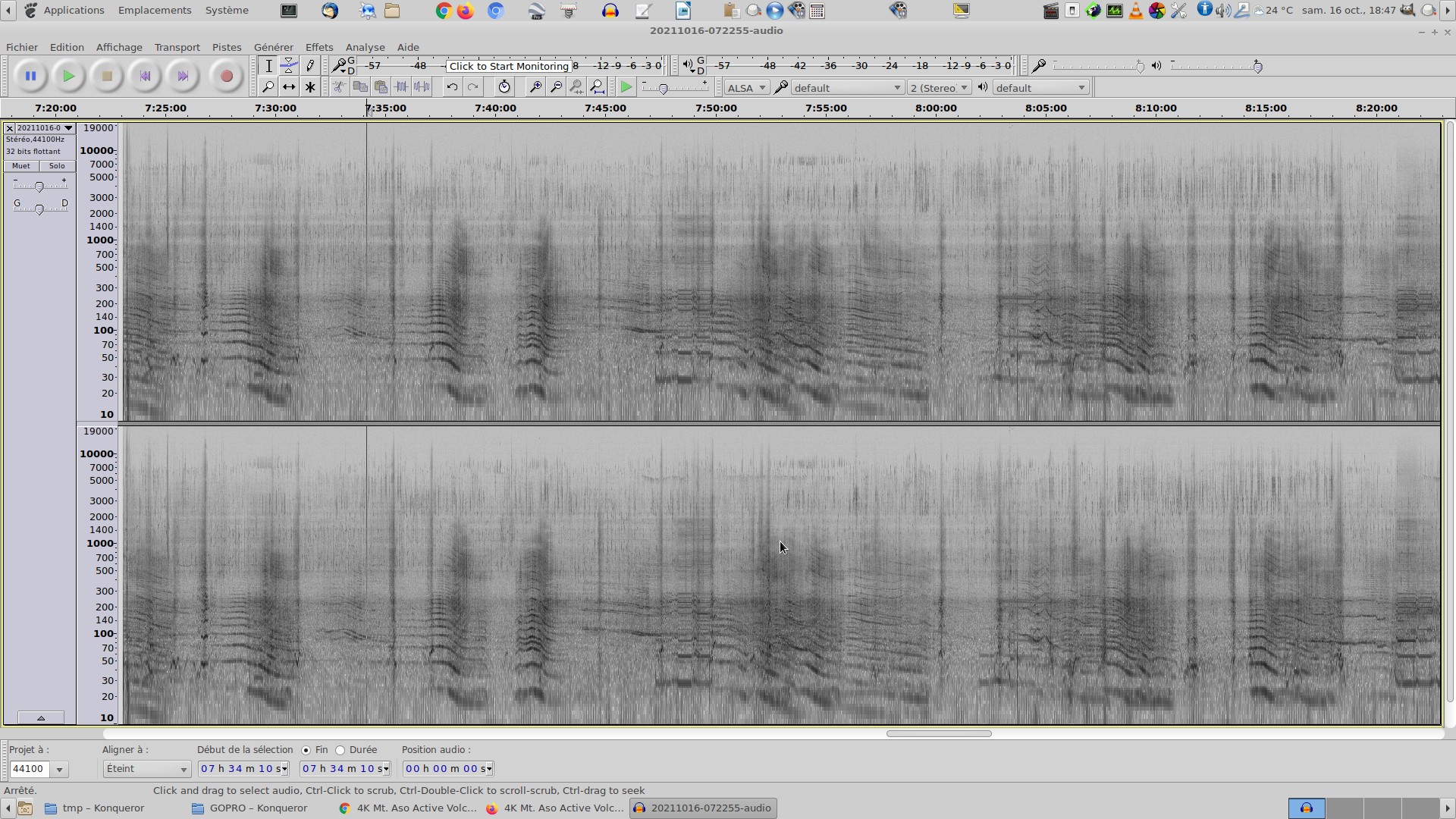Click the Muet mute button on track
Screen dimensions: 1456x819
[21, 166]
